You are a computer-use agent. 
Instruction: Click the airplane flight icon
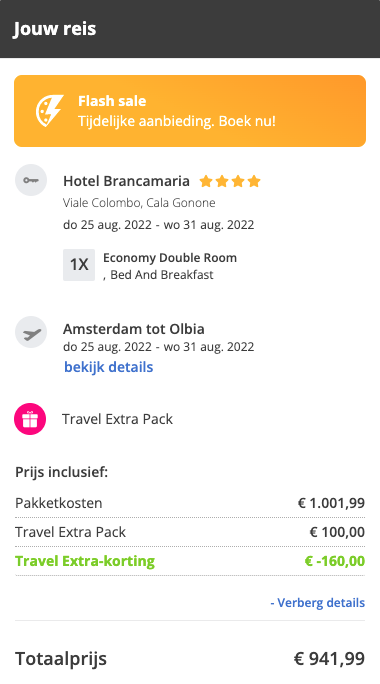click(31, 332)
